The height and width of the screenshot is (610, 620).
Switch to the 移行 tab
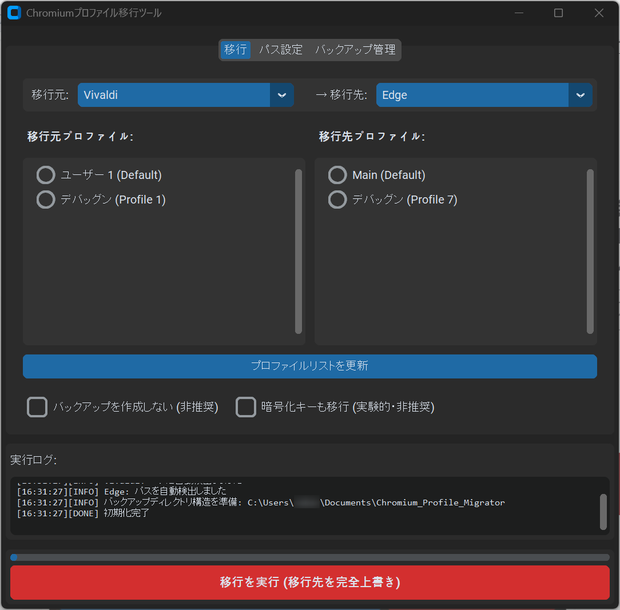click(235, 50)
